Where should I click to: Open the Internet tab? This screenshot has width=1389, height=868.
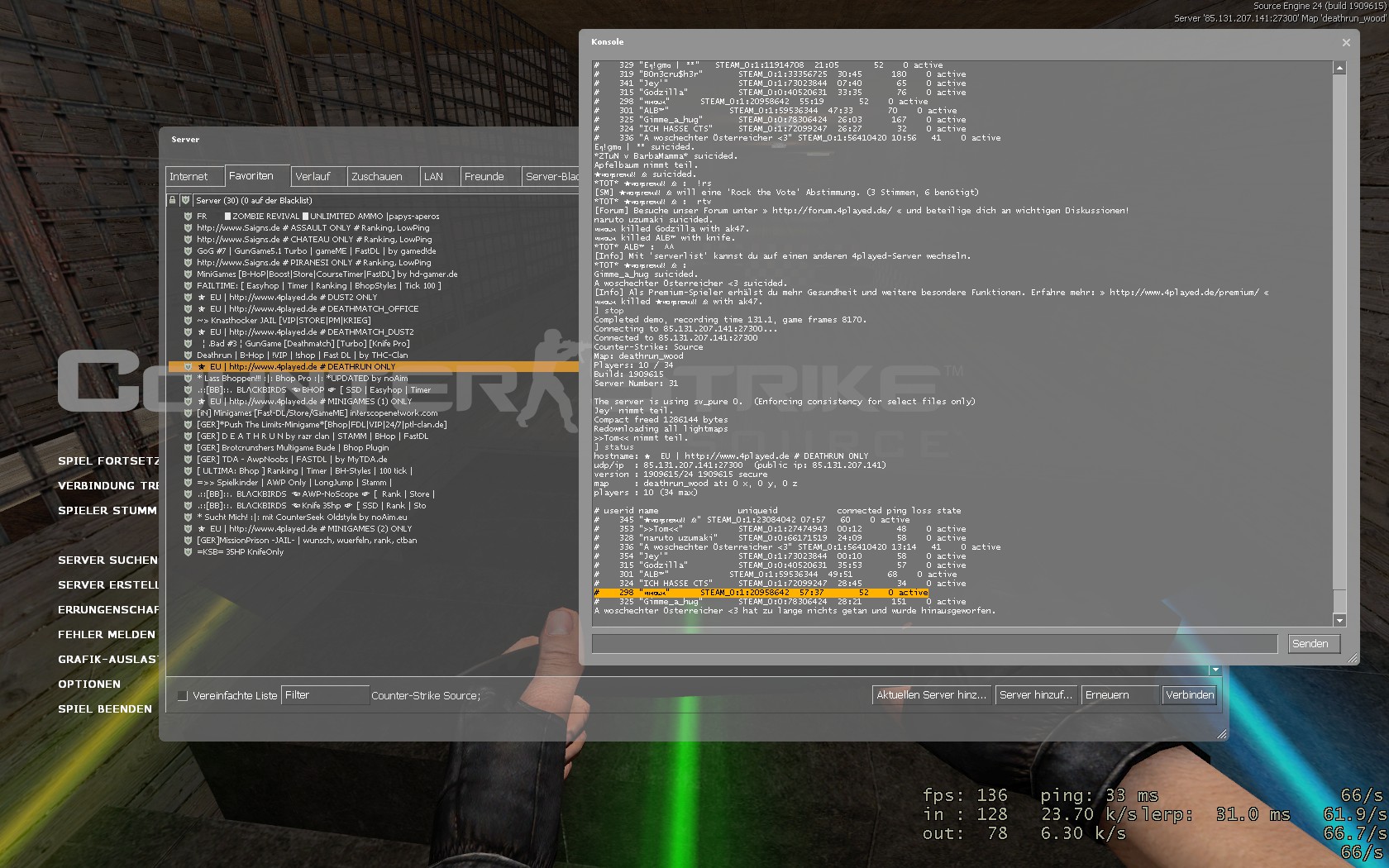pos(194,176)
